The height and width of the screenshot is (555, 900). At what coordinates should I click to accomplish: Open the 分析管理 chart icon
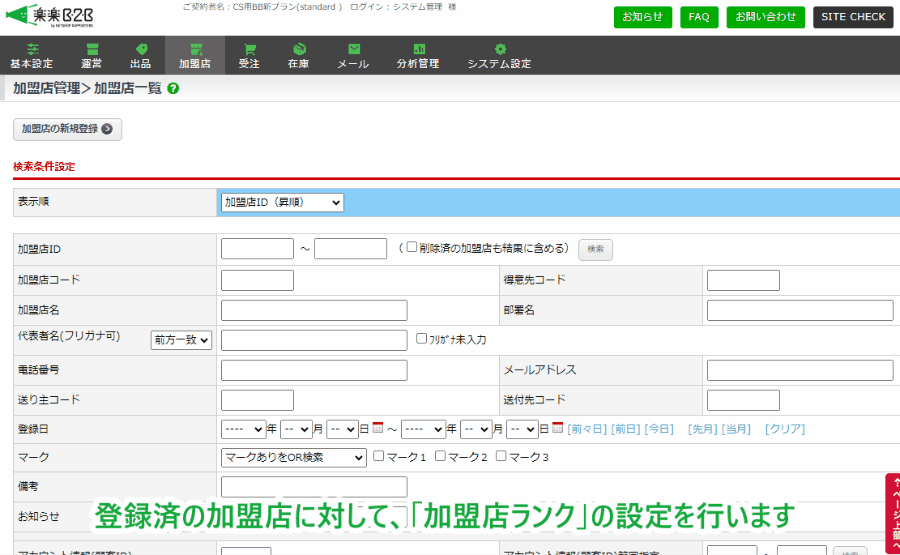click(x=418, y=49)
